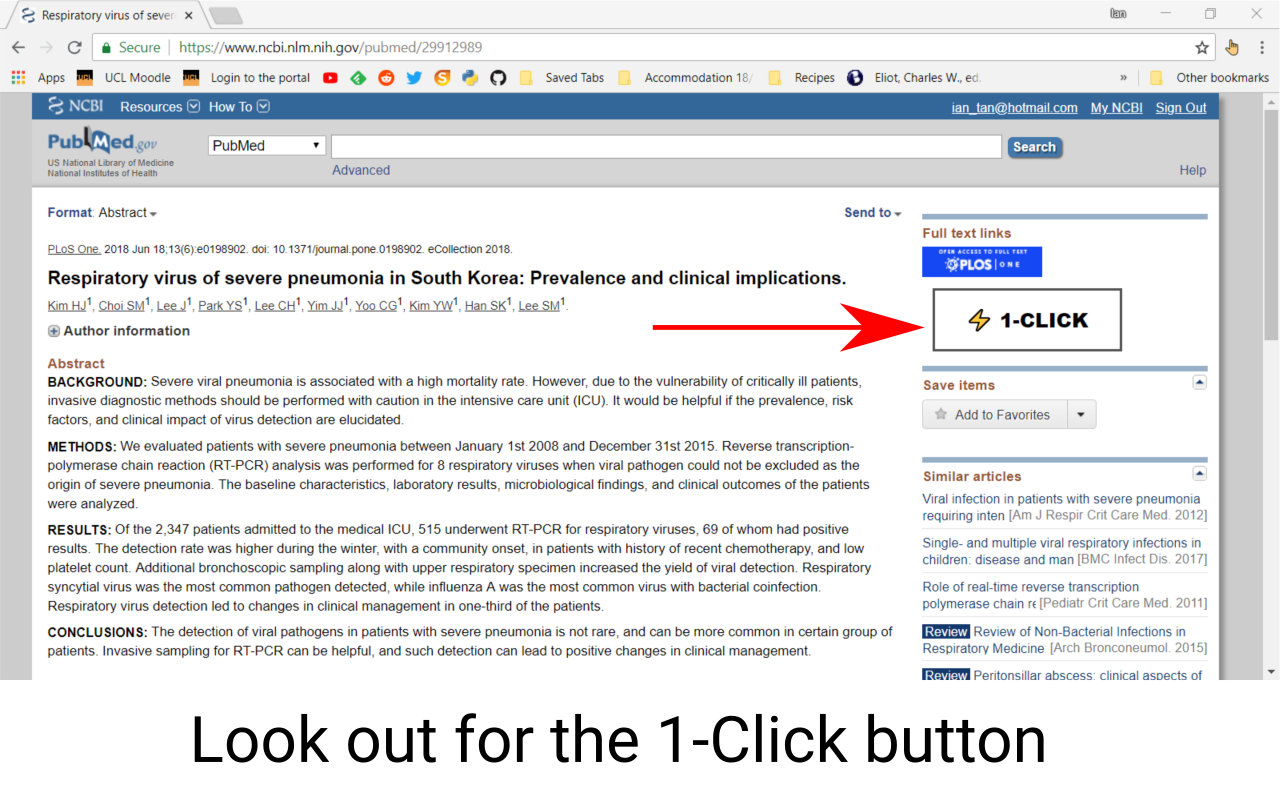Bookmark this page with the star icon
1280x800 pixels.
(x=1202, y=47)
